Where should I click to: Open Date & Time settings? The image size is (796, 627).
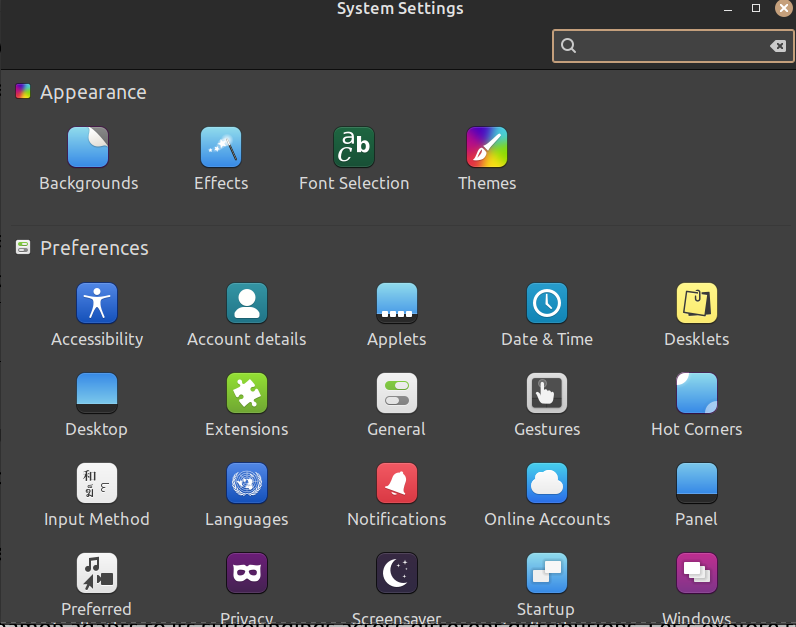point(547,304)
